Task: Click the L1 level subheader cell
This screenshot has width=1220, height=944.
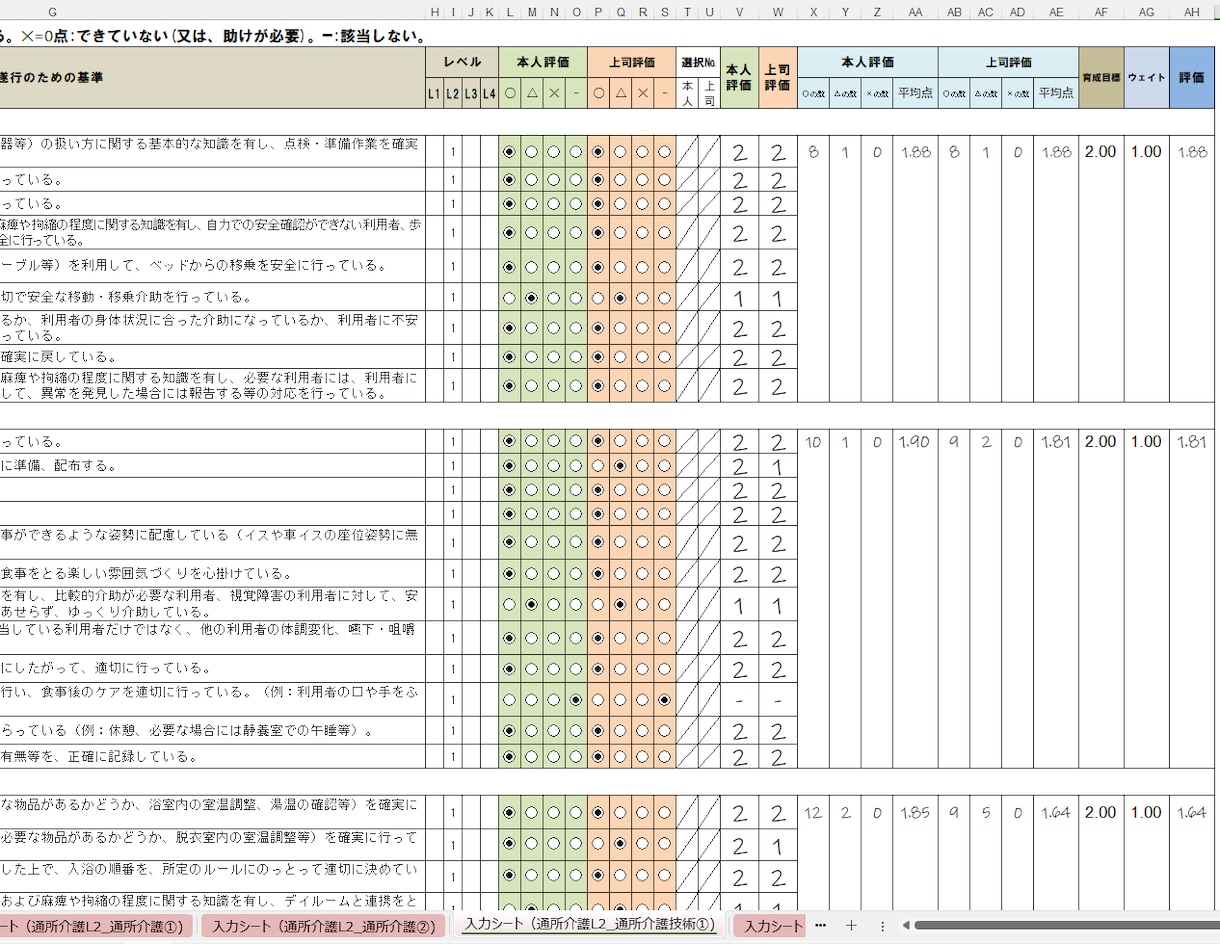Action: [434, 94]
